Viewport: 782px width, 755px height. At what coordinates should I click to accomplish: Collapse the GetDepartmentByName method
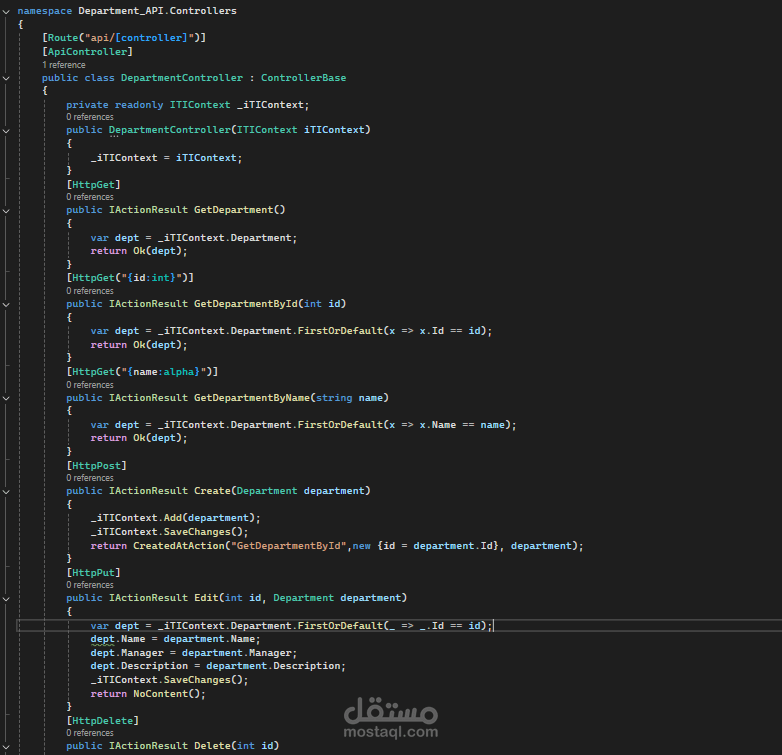(6, 398)
